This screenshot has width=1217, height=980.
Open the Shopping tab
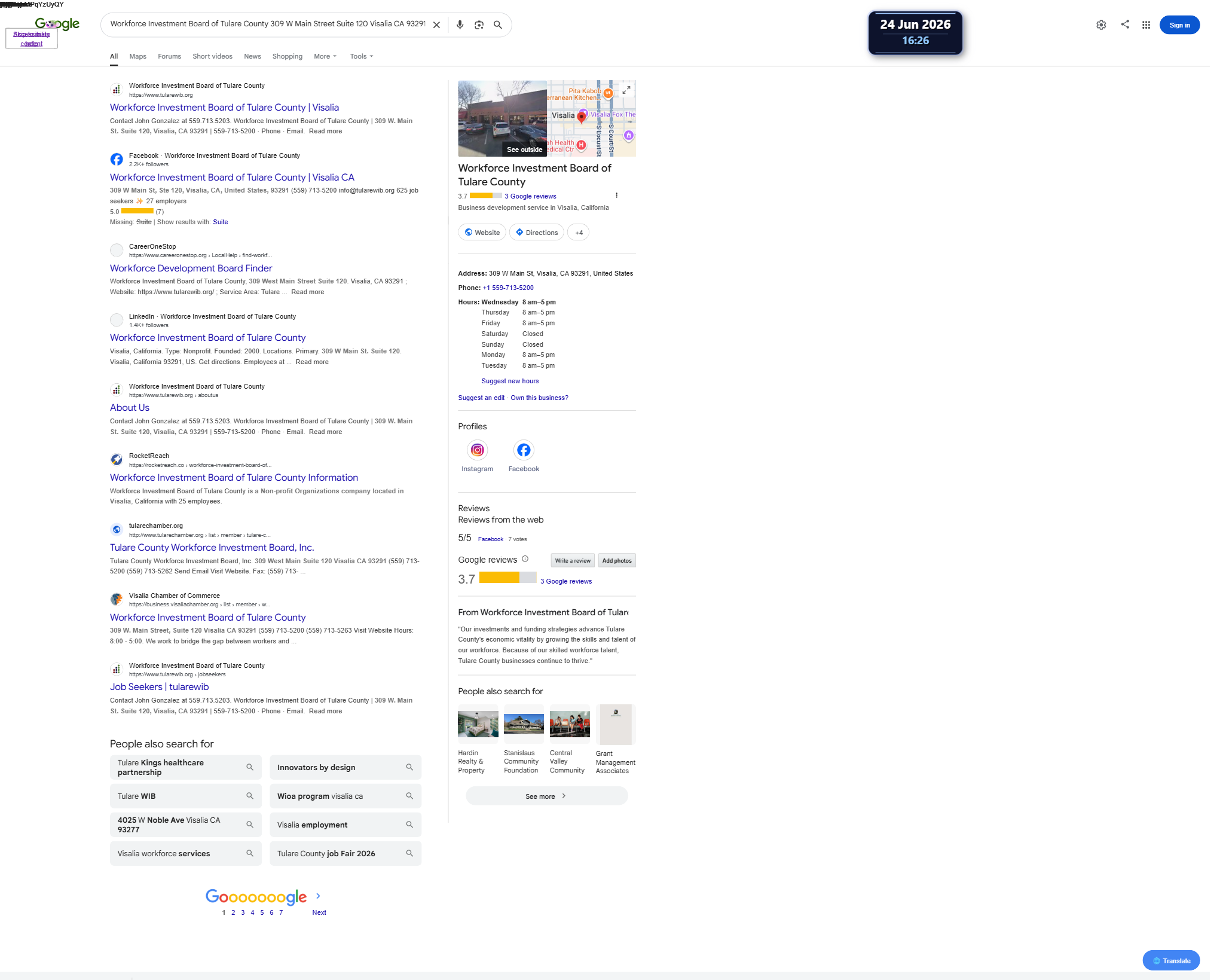(287, 56)
